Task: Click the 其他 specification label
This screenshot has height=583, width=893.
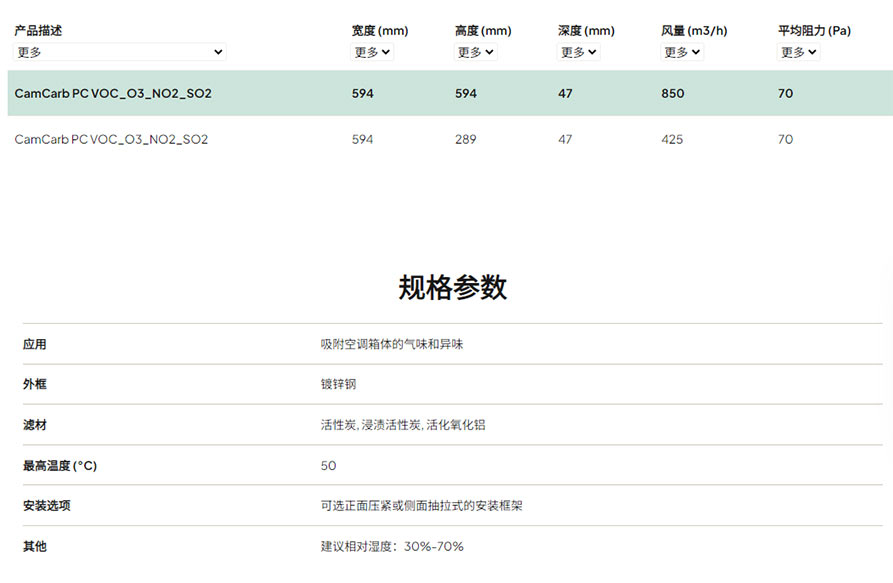Action: 35,547
